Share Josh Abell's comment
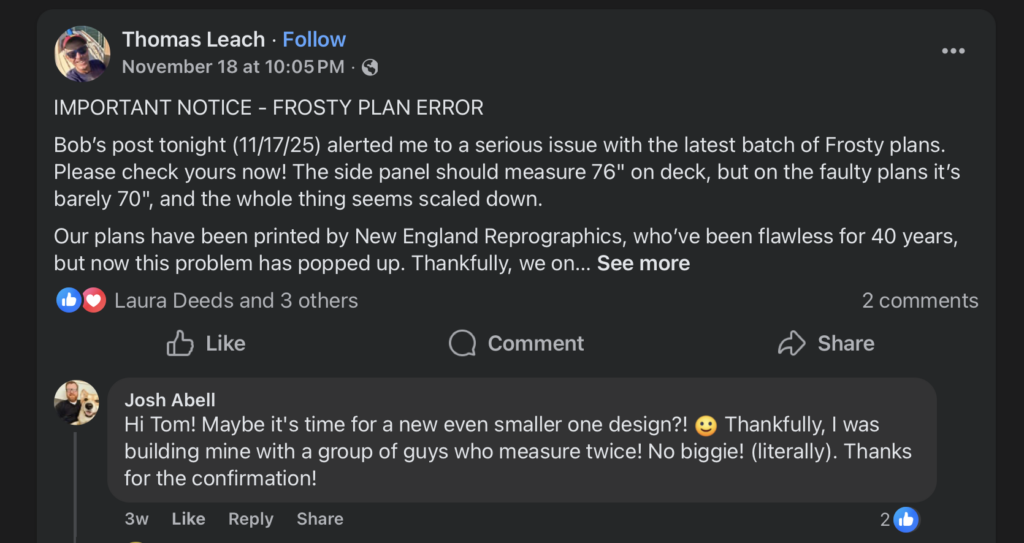 click(x=320, y=519)
